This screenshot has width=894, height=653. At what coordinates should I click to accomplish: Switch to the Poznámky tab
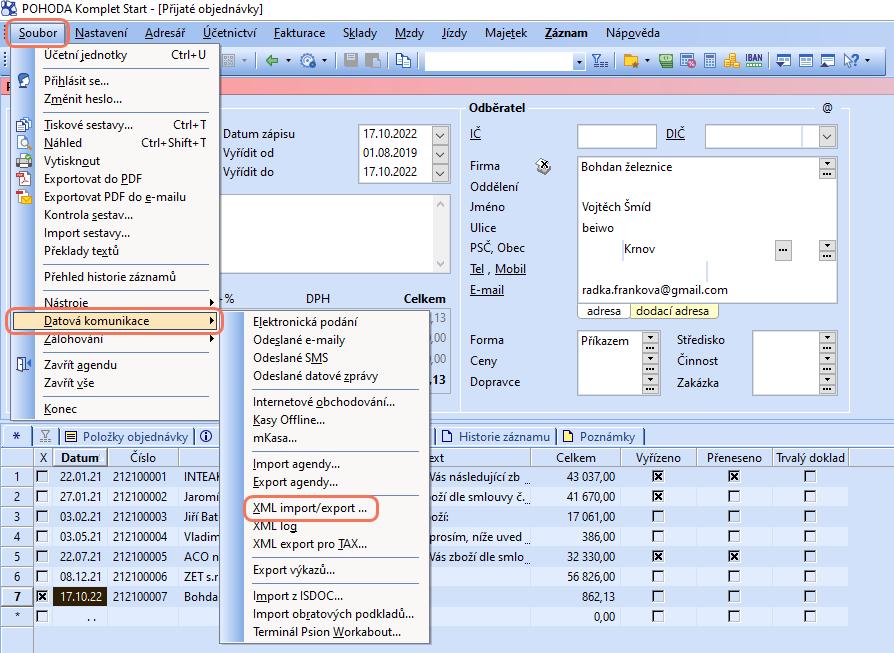coord(600,436)
